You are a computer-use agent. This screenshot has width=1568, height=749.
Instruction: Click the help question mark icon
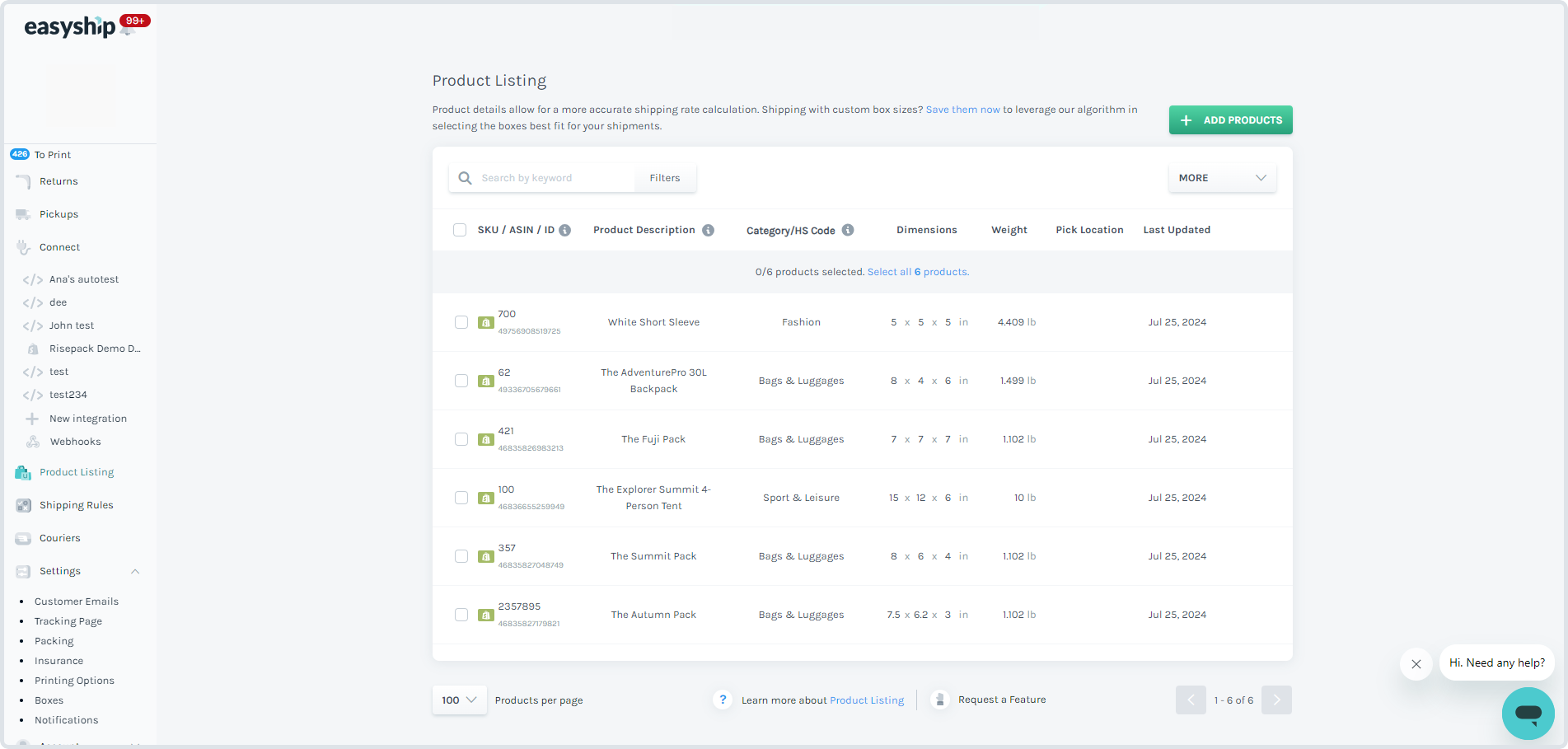723,700
